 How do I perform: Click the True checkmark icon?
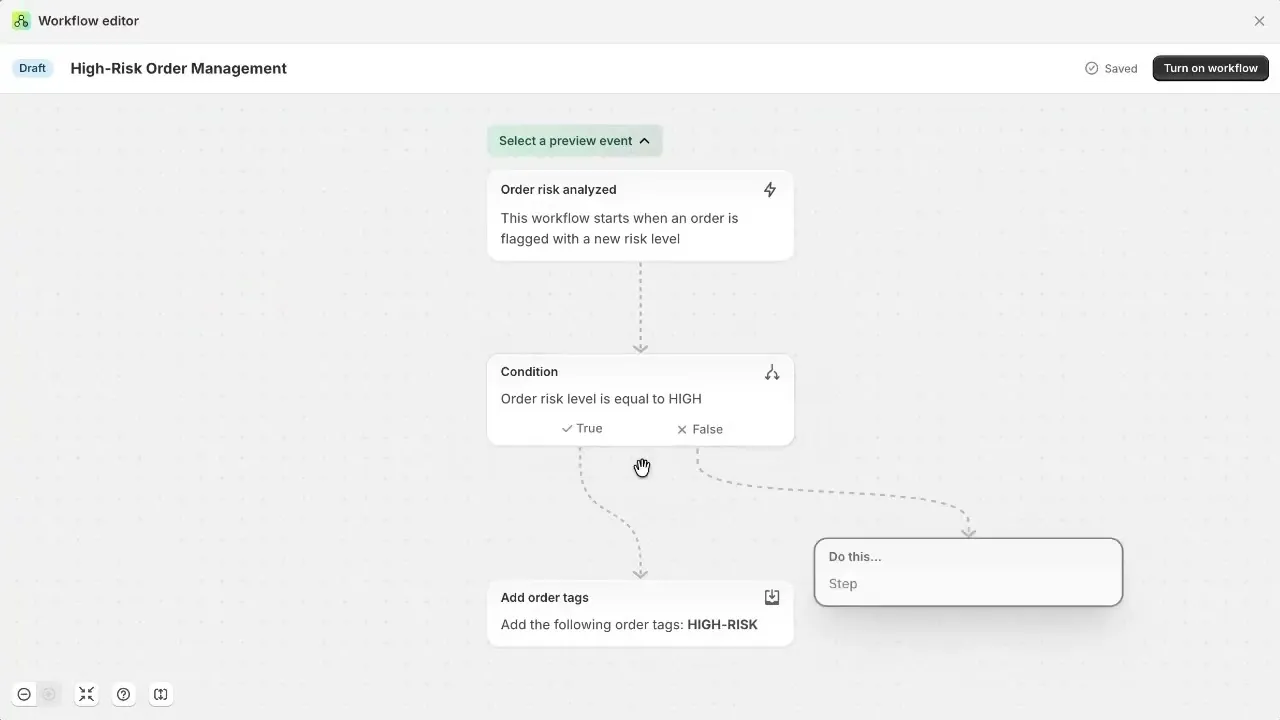(x=567, y=428)
